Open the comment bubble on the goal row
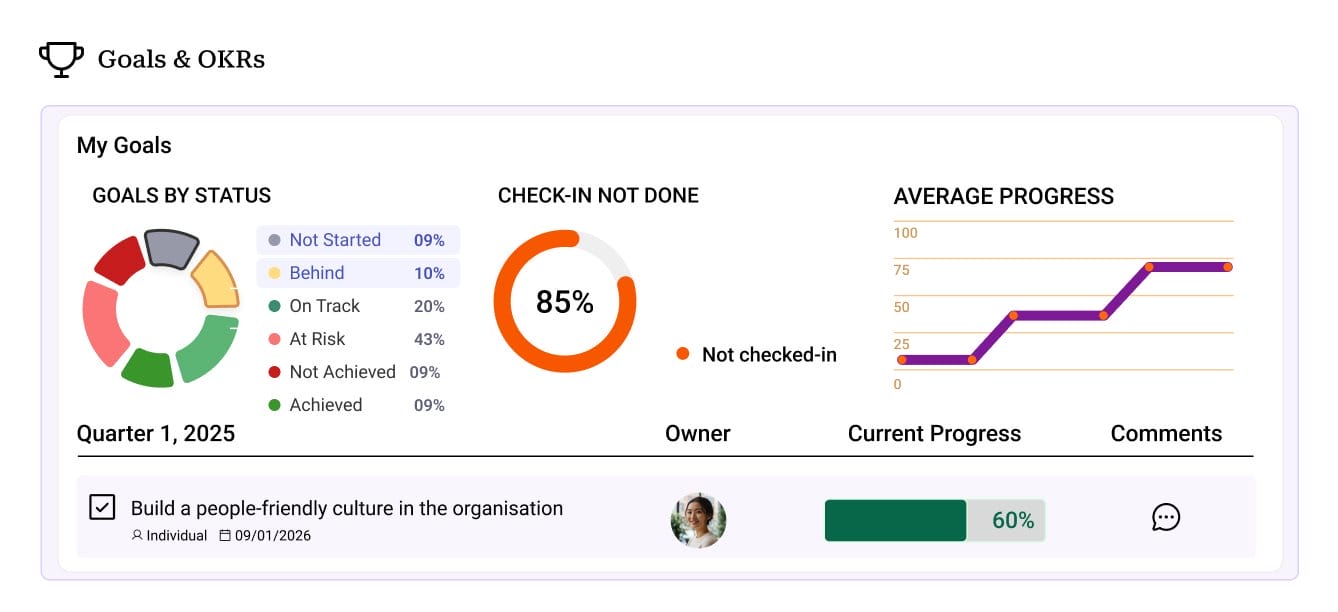The height and width of the screenshot is (612, 1338). tap(1165, 518)
